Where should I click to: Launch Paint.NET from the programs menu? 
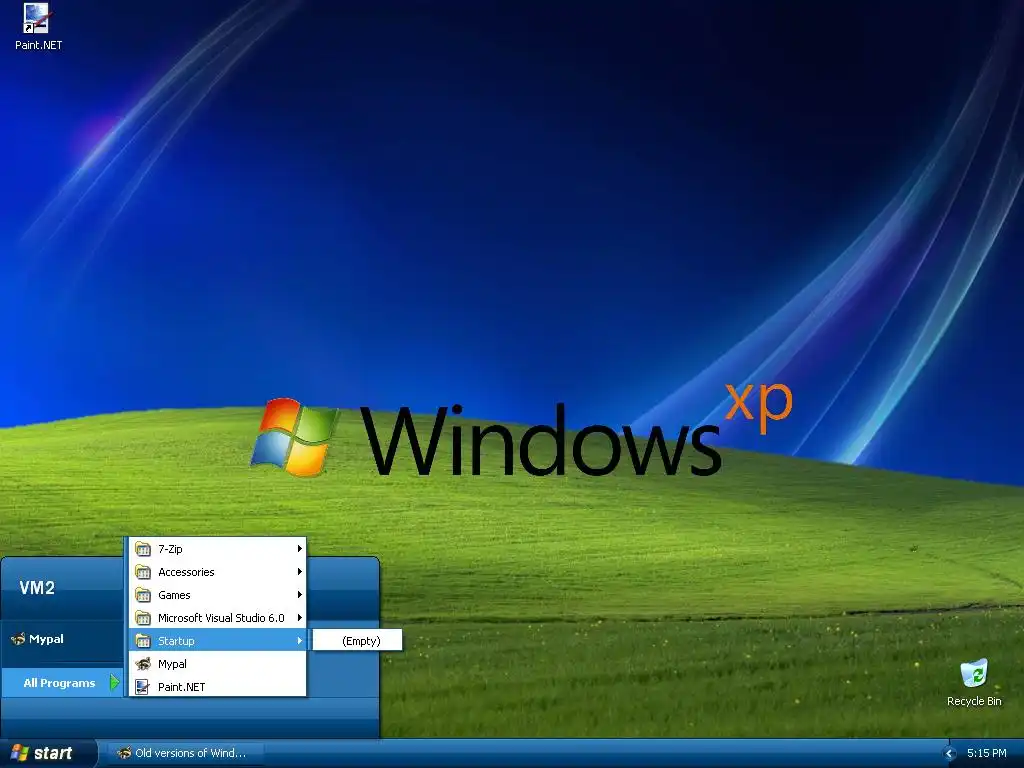pos(218,687)
